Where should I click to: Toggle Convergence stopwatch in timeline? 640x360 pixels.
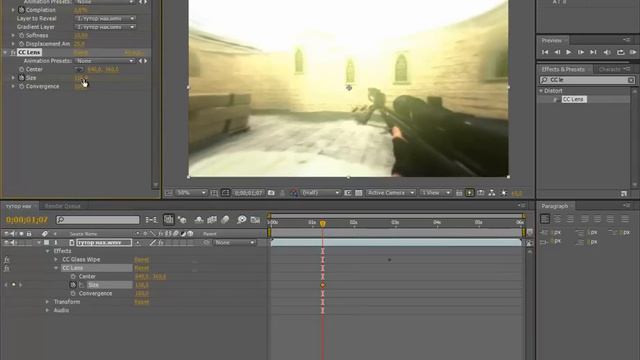coord(73,293)
